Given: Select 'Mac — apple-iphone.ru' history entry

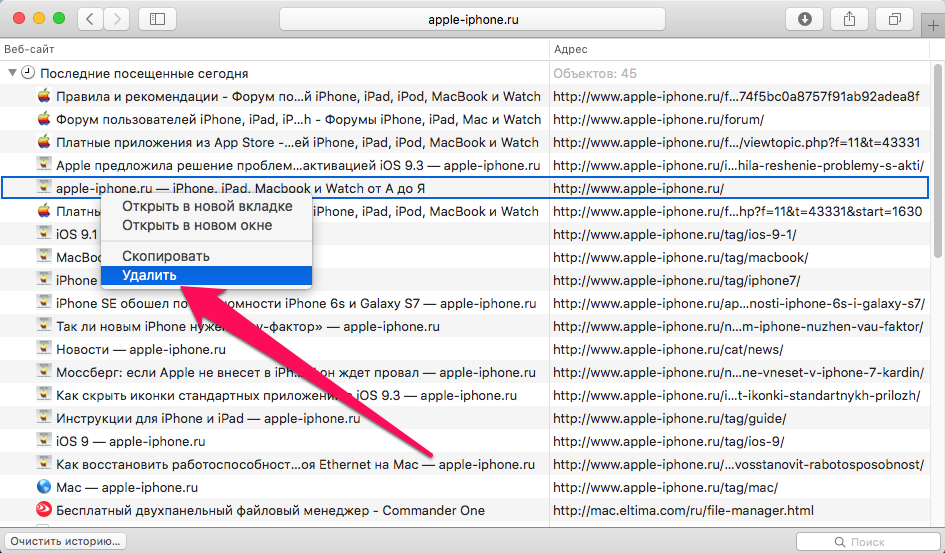Looking at the screenshot, I should pos(127,487).
